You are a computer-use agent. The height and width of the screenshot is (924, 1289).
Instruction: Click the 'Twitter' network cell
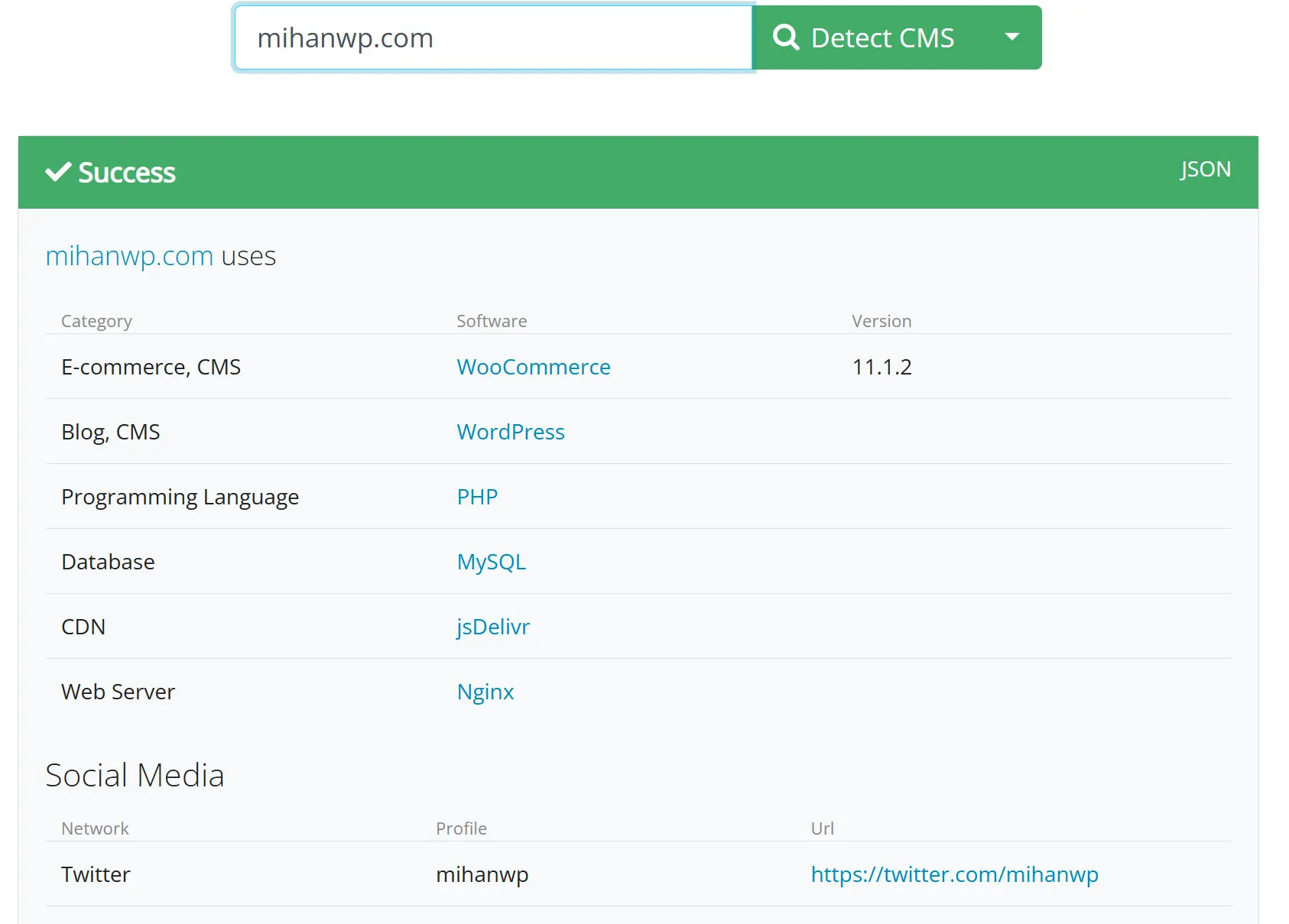tap(96, 874)
